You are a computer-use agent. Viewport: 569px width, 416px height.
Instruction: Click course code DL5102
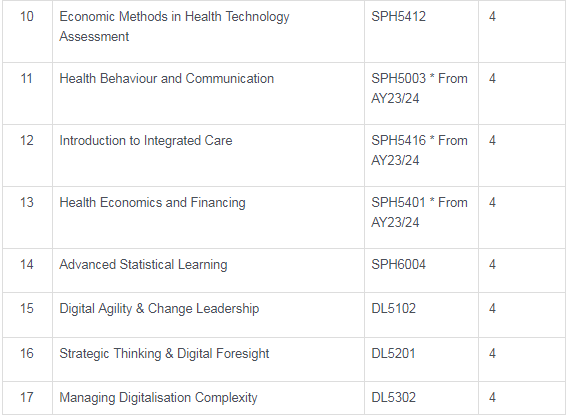pos(393,309)
